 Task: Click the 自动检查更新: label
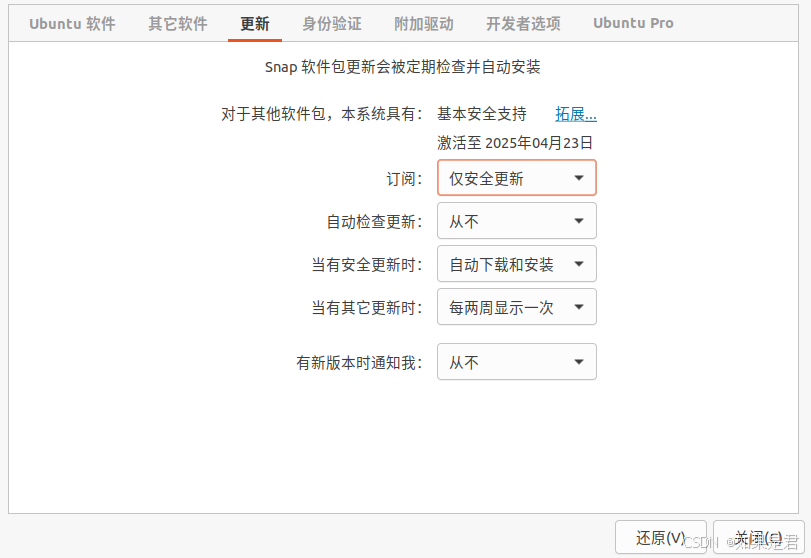click(374, 222)
